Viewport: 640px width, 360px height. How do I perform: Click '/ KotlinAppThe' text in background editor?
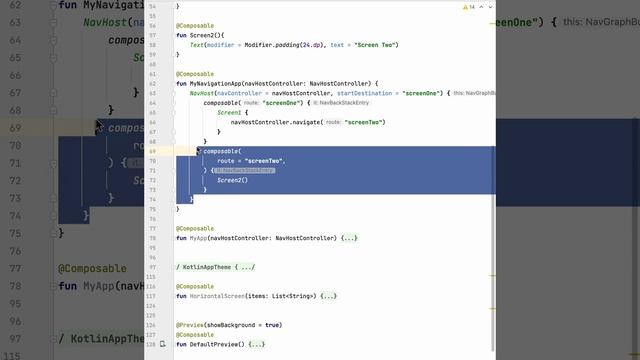click(101, 339)
